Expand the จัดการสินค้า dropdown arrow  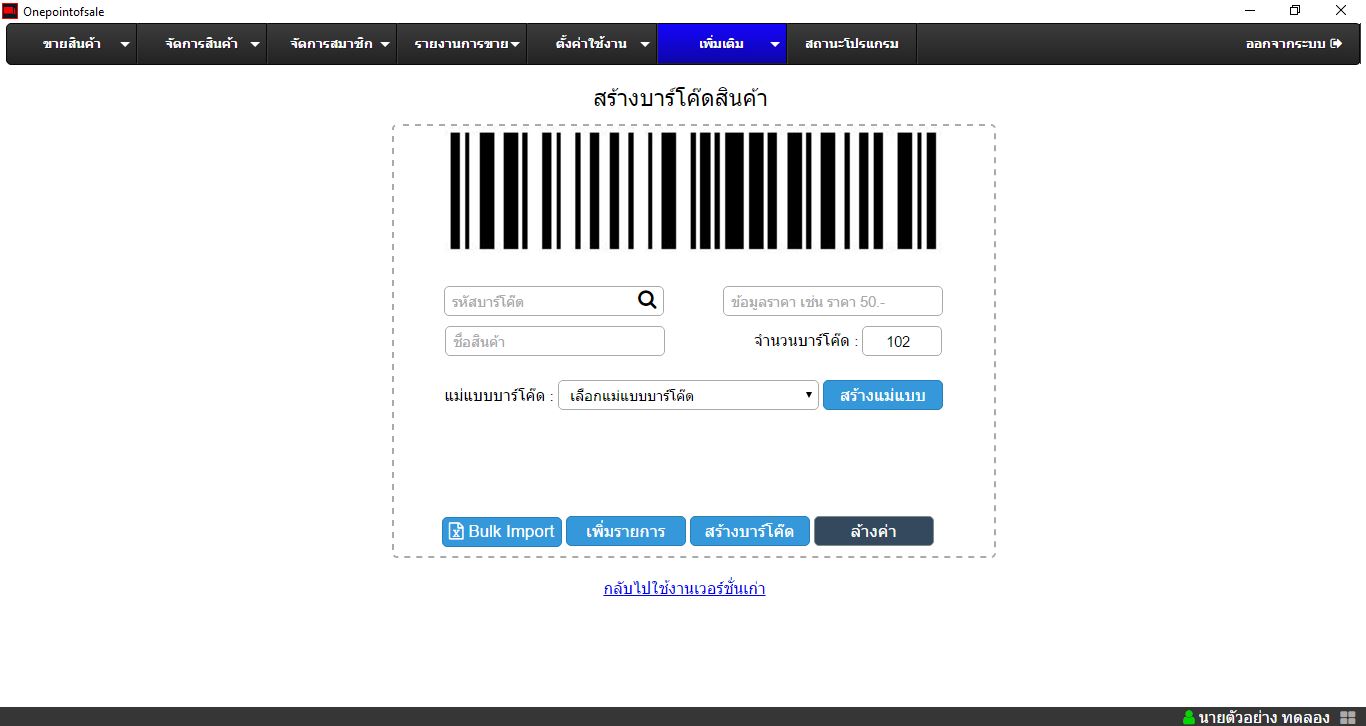click(x=255, y=45)
